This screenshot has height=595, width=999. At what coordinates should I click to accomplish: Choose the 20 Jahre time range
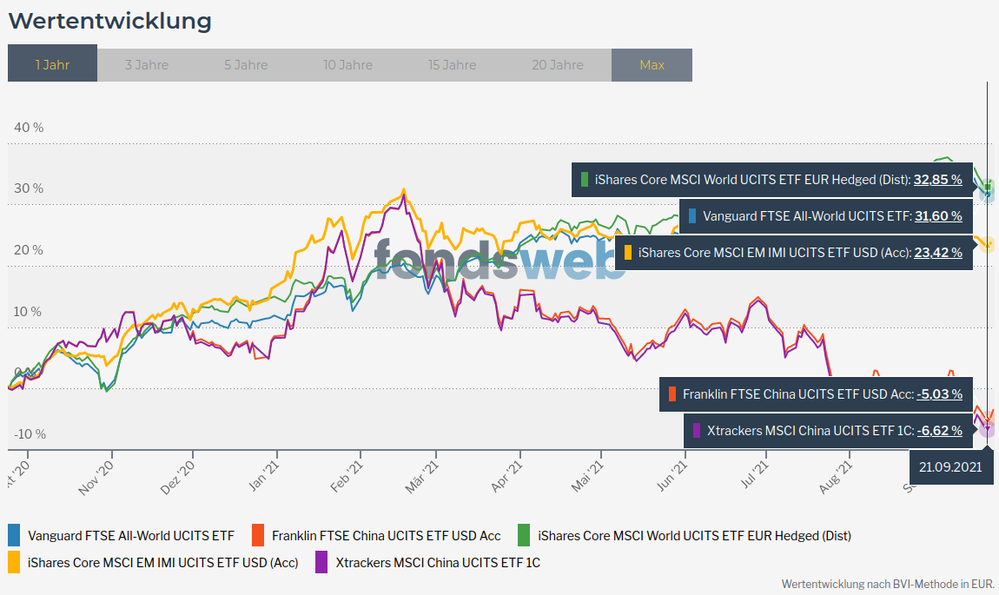click(557, 65)
